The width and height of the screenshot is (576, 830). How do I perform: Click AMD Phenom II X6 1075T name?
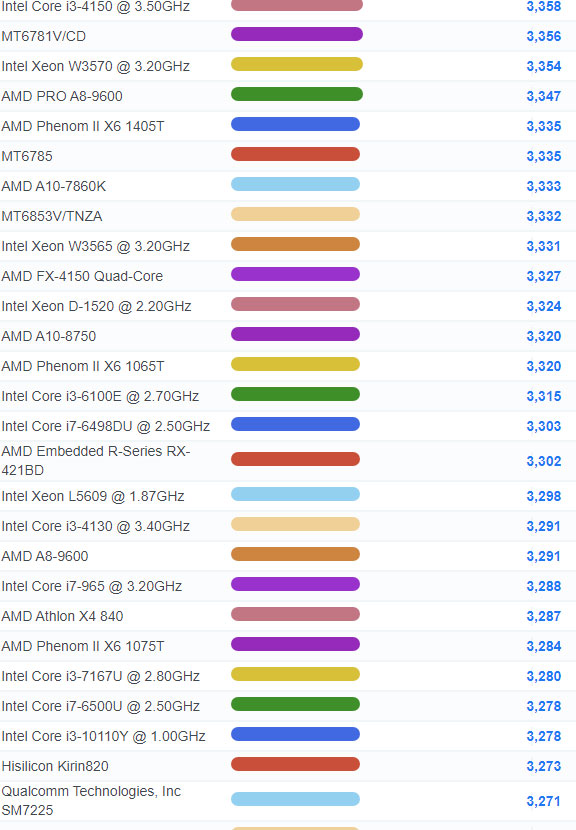click(83, 646)
